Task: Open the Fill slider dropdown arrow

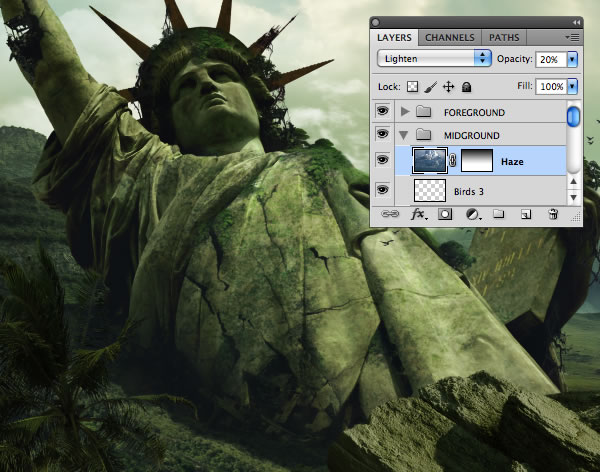Action: 572,87
